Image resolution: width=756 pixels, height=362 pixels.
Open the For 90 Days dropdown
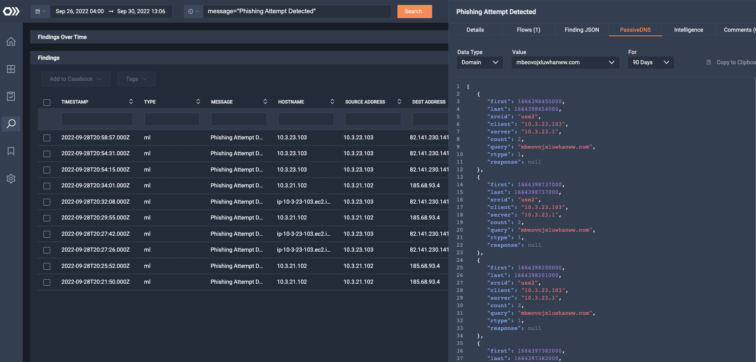pos(651,63)
